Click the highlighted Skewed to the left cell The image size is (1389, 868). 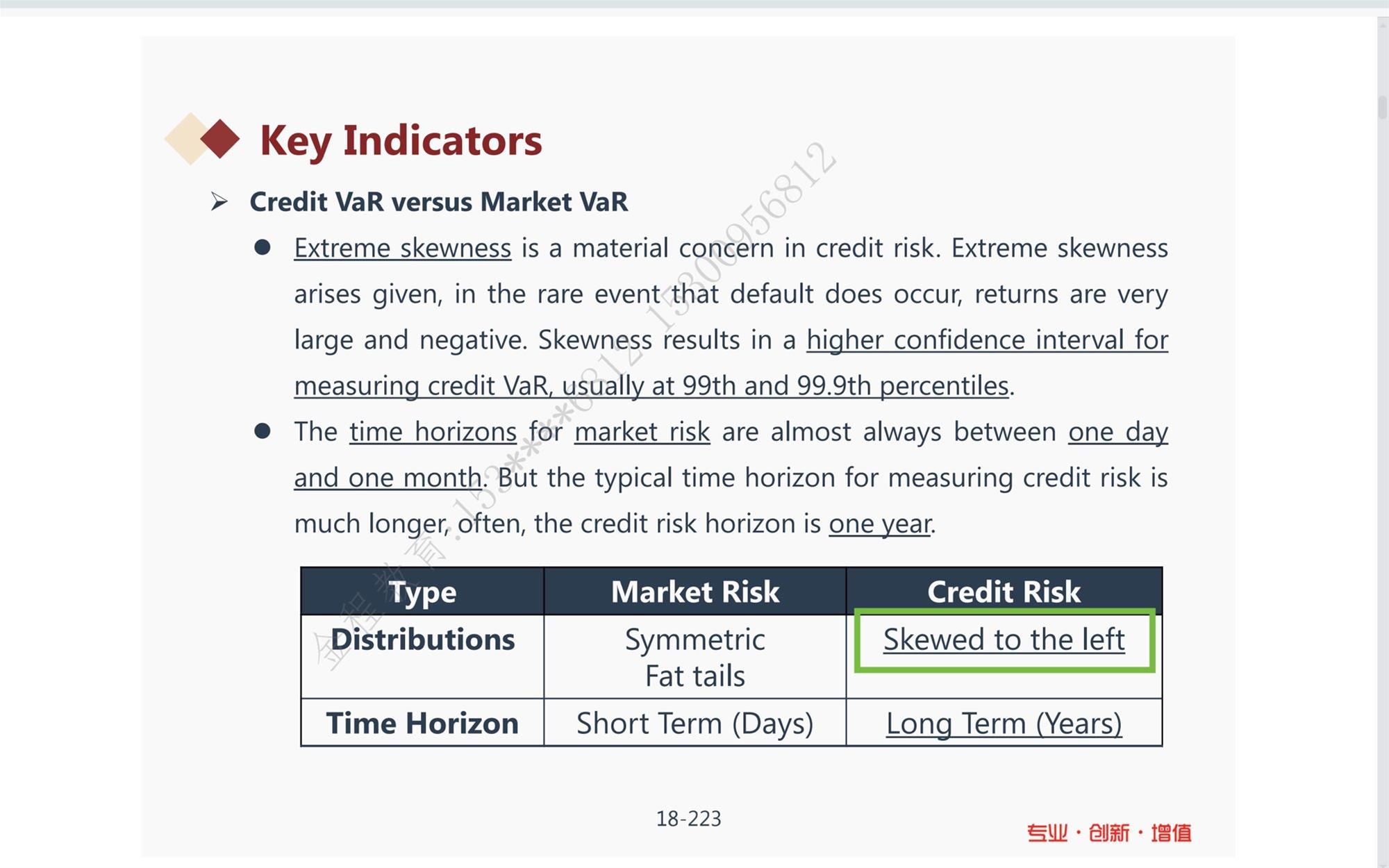coord(1004,640)
